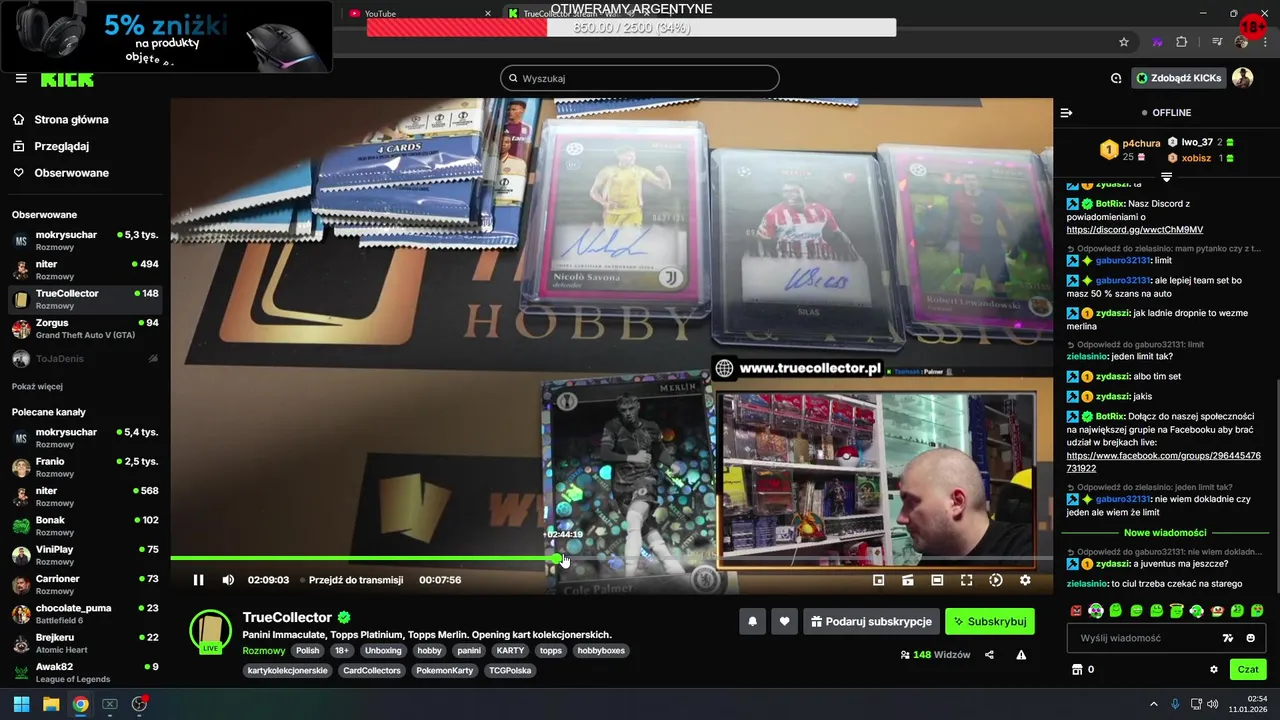
Task: Open 7TV emote picker in chat input
Action: pos(1228,638)
